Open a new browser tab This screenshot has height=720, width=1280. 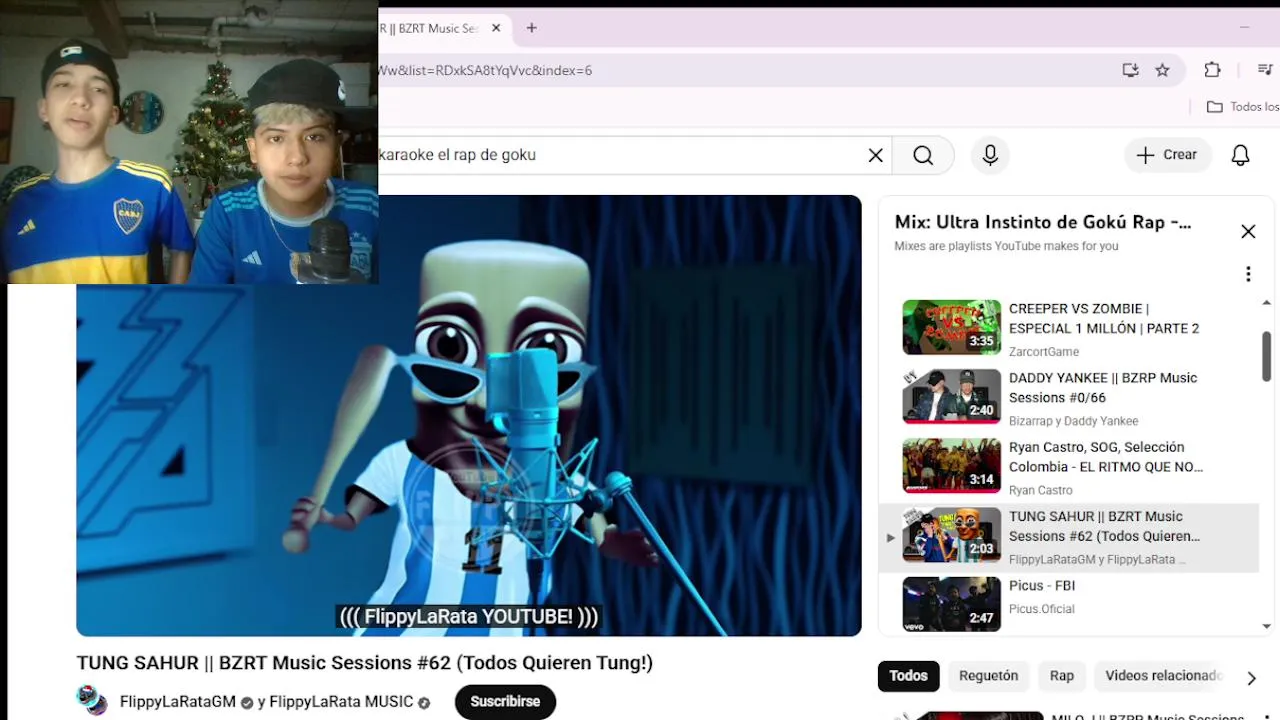click(532, 28)
